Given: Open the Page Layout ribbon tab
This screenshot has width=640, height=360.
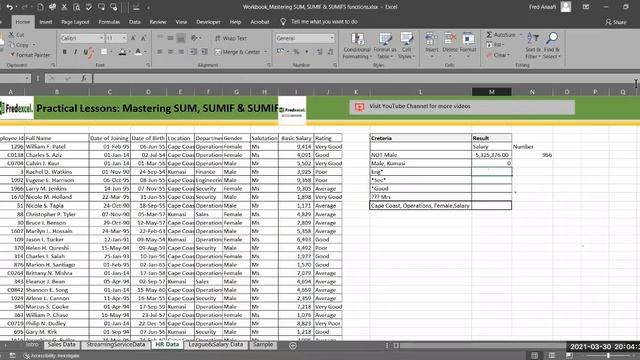Looking at the screenshot, I should 75,22.
